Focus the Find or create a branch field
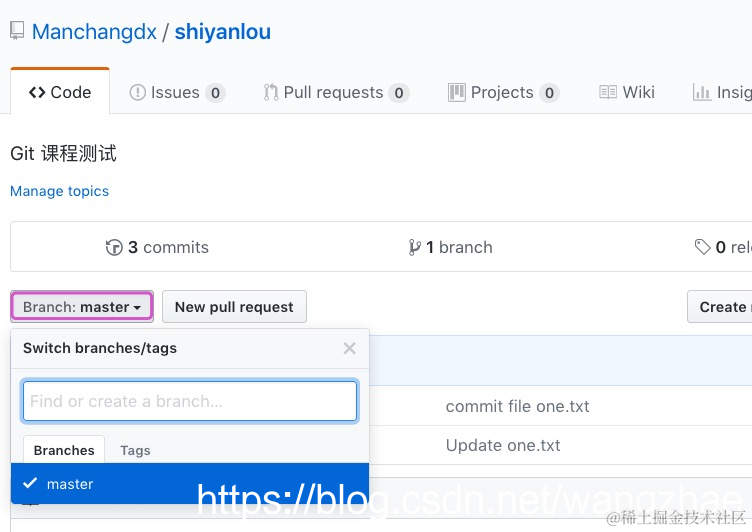The height and width of the screenshot is (532, 752). click(x=190, y=401)
